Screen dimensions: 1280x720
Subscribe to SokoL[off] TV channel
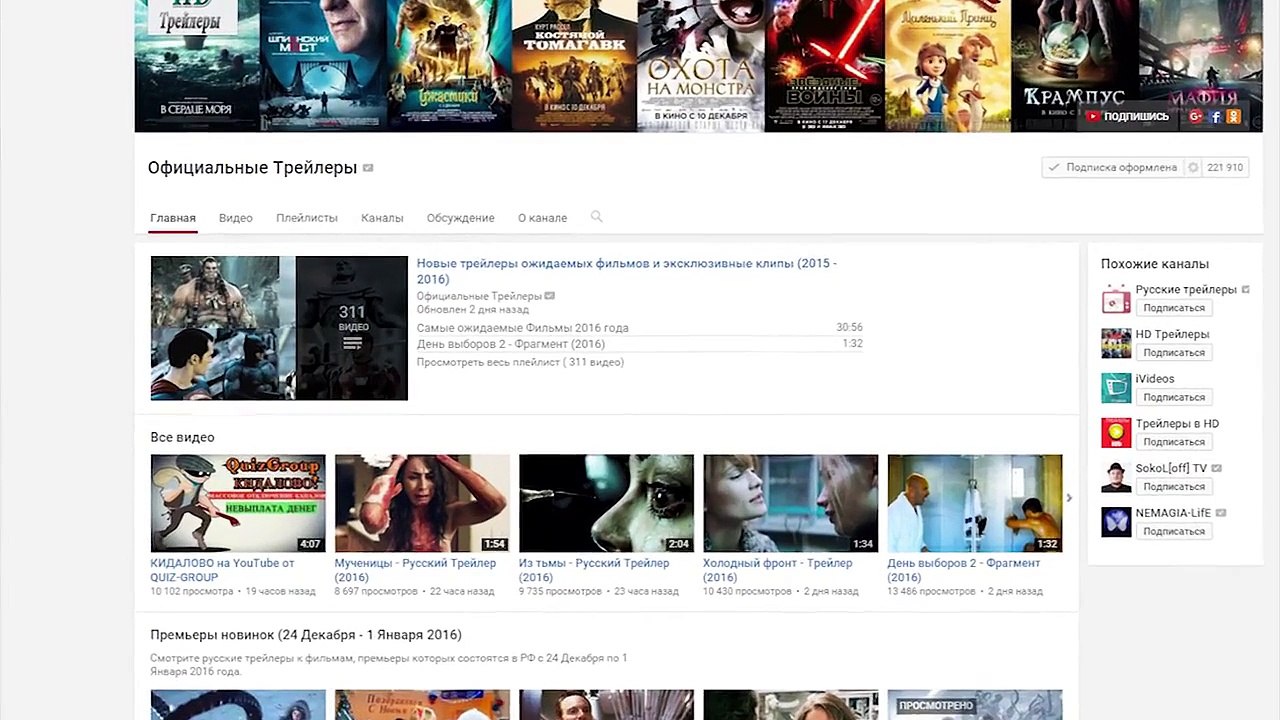click(1174, 487)
